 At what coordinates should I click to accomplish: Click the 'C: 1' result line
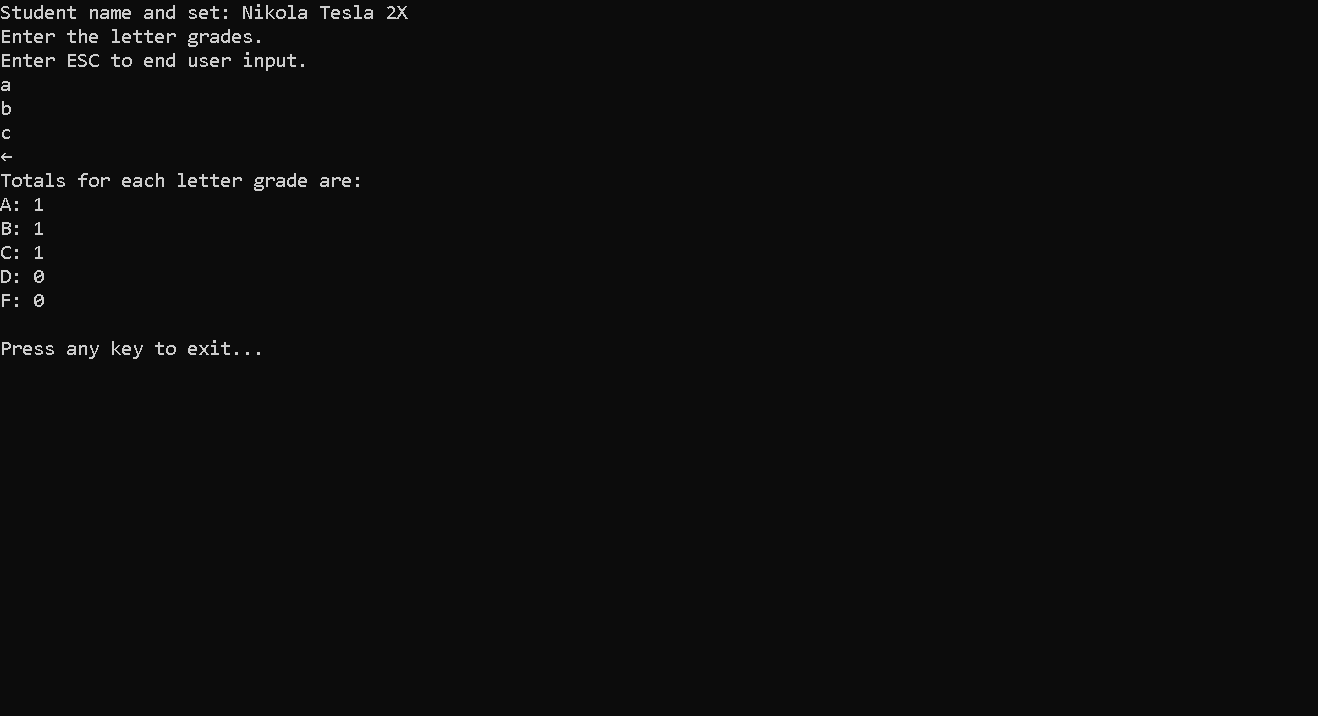pos(22,253)
